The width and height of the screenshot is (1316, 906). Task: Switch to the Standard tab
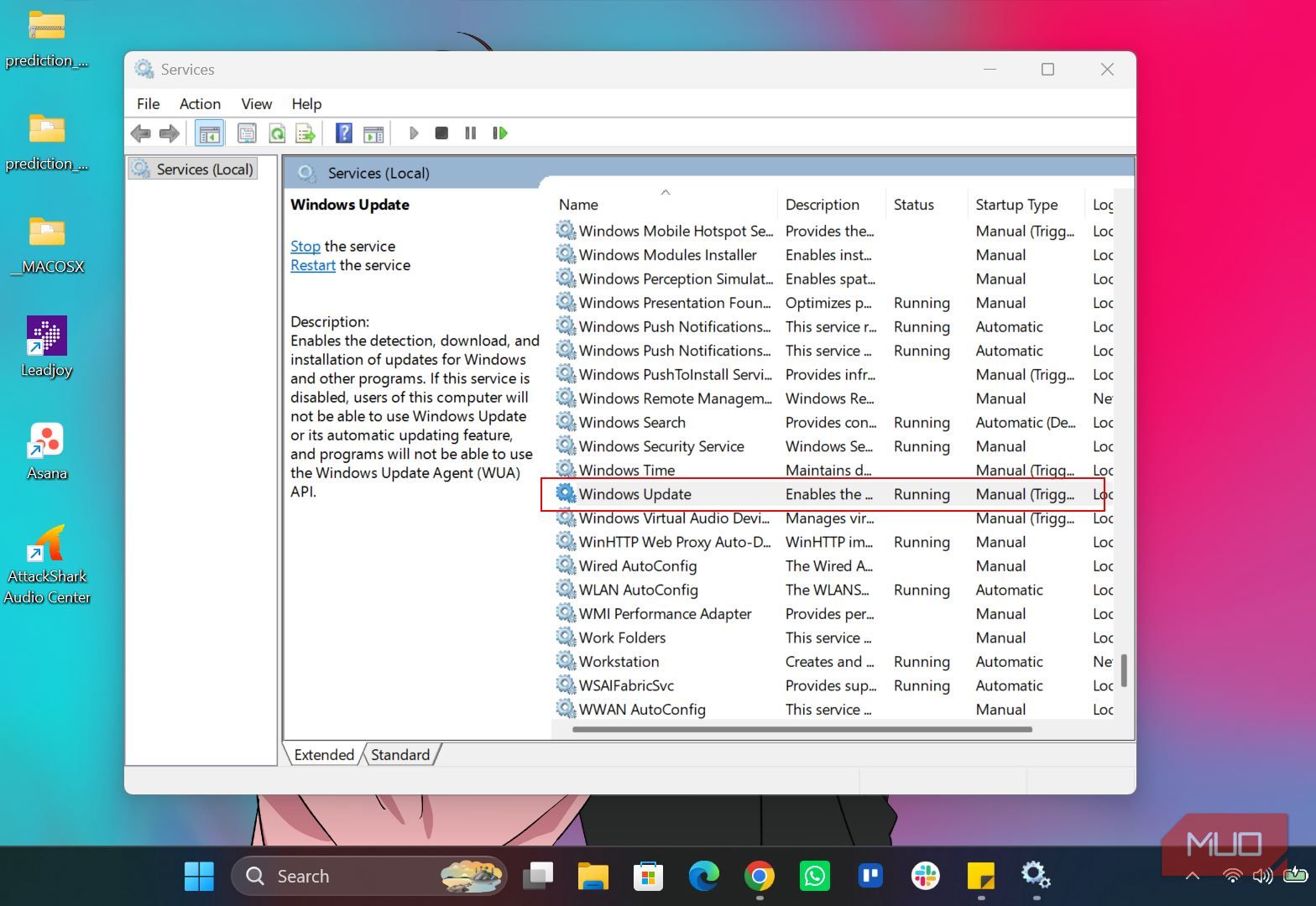pyautogui.click(x=400, y=754)
